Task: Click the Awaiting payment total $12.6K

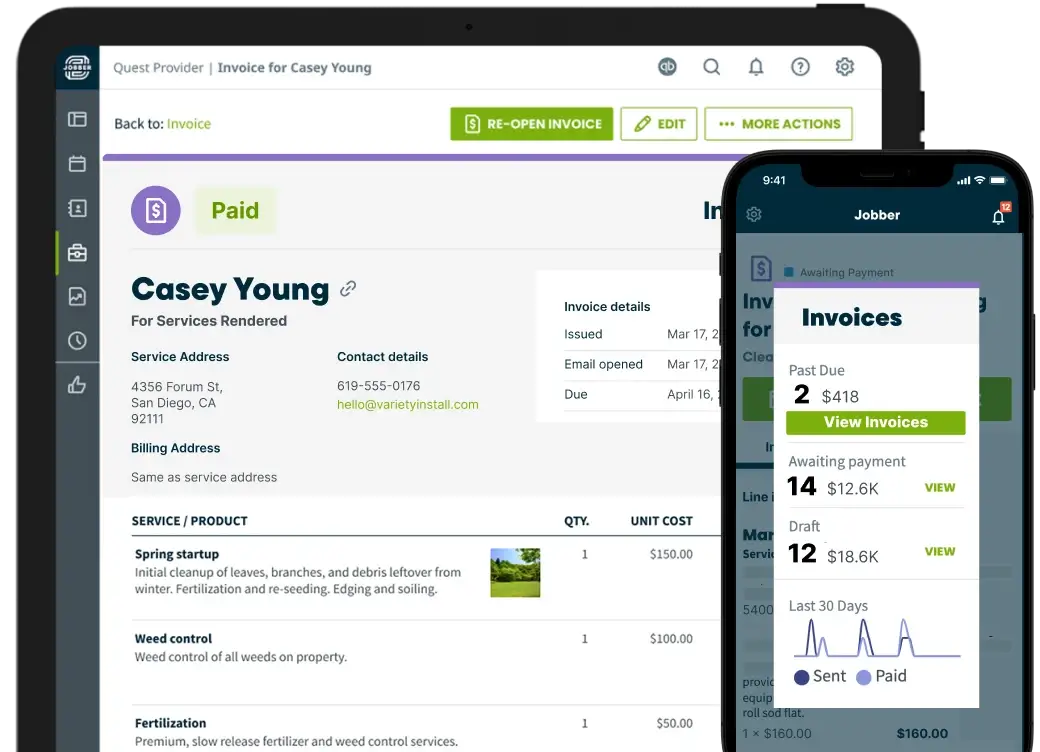Action: coord(853,489)
